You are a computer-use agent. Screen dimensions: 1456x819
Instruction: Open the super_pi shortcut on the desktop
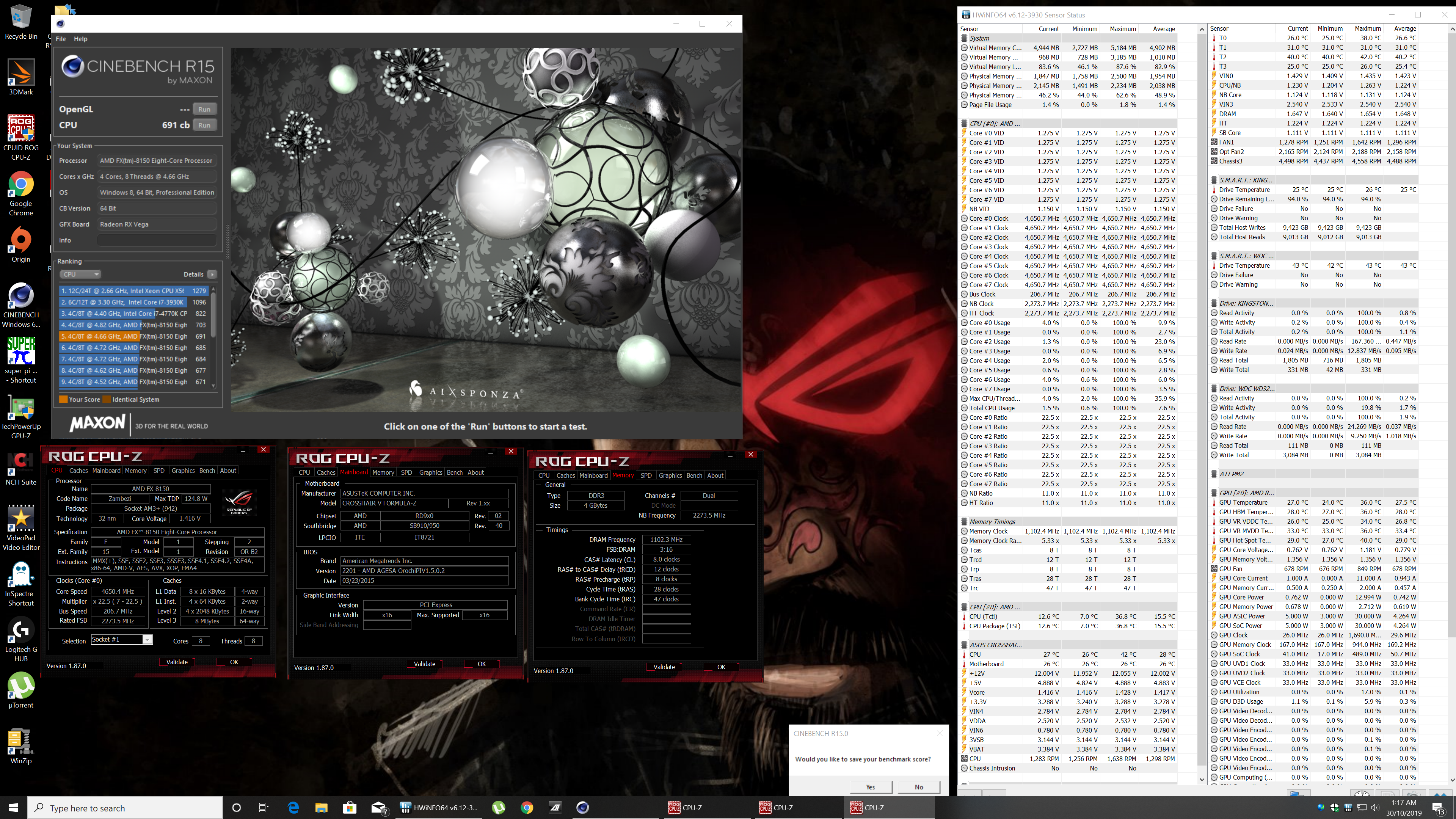pos(21,360)
